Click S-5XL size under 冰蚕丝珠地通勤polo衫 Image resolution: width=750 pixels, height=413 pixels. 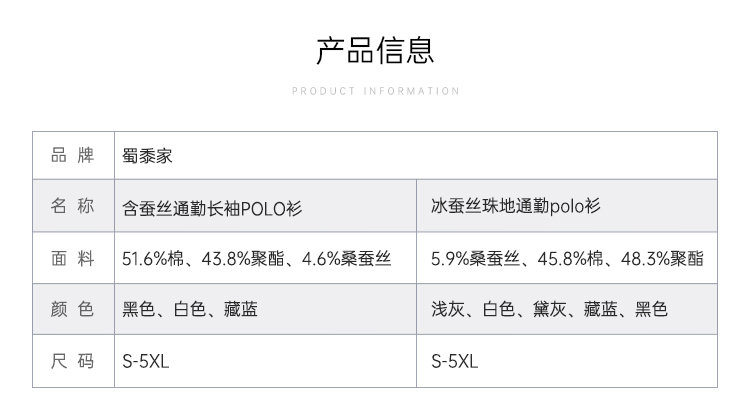click(x=455, y=361)
